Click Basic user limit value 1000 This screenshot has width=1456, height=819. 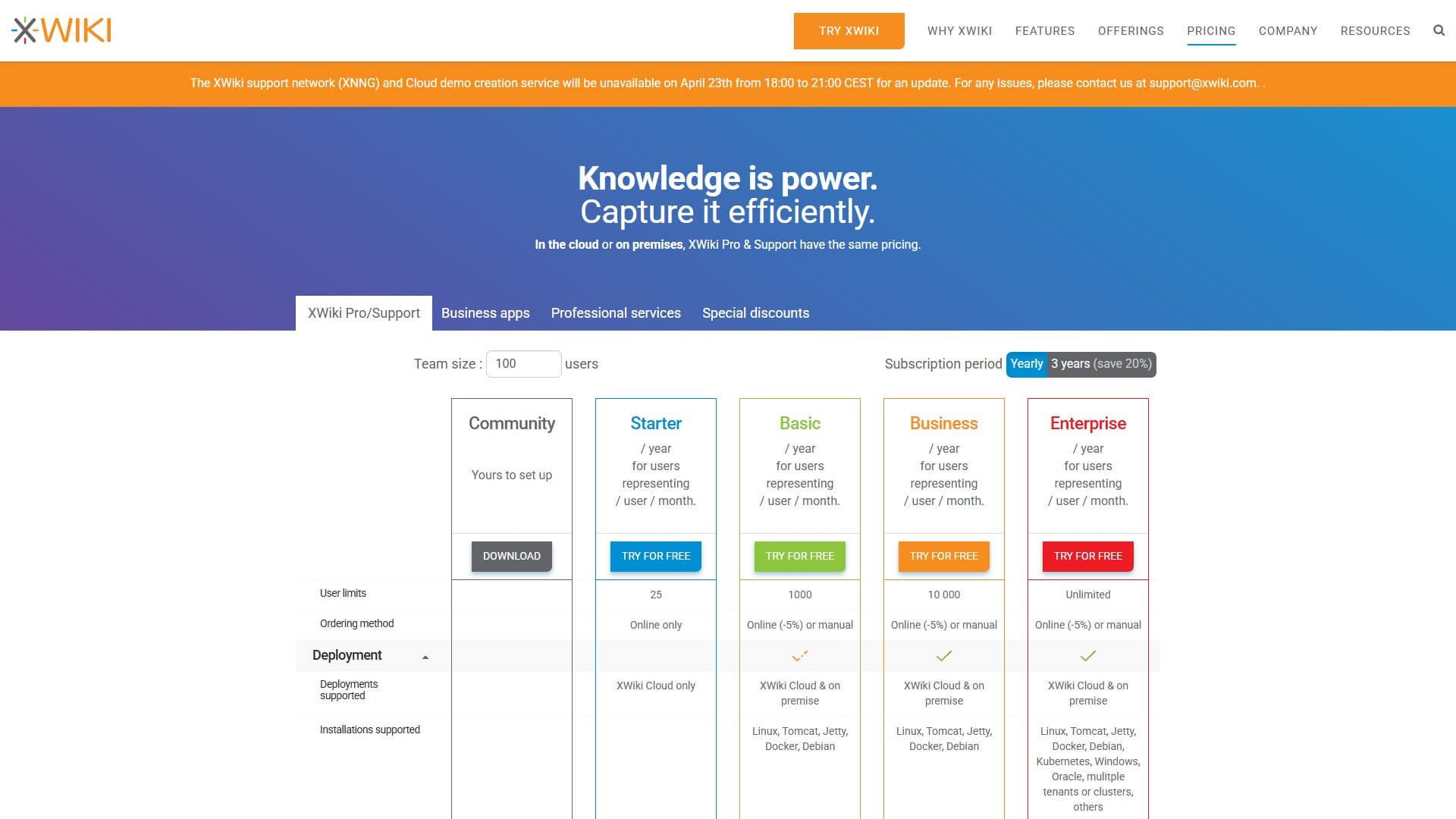(800, 595)
